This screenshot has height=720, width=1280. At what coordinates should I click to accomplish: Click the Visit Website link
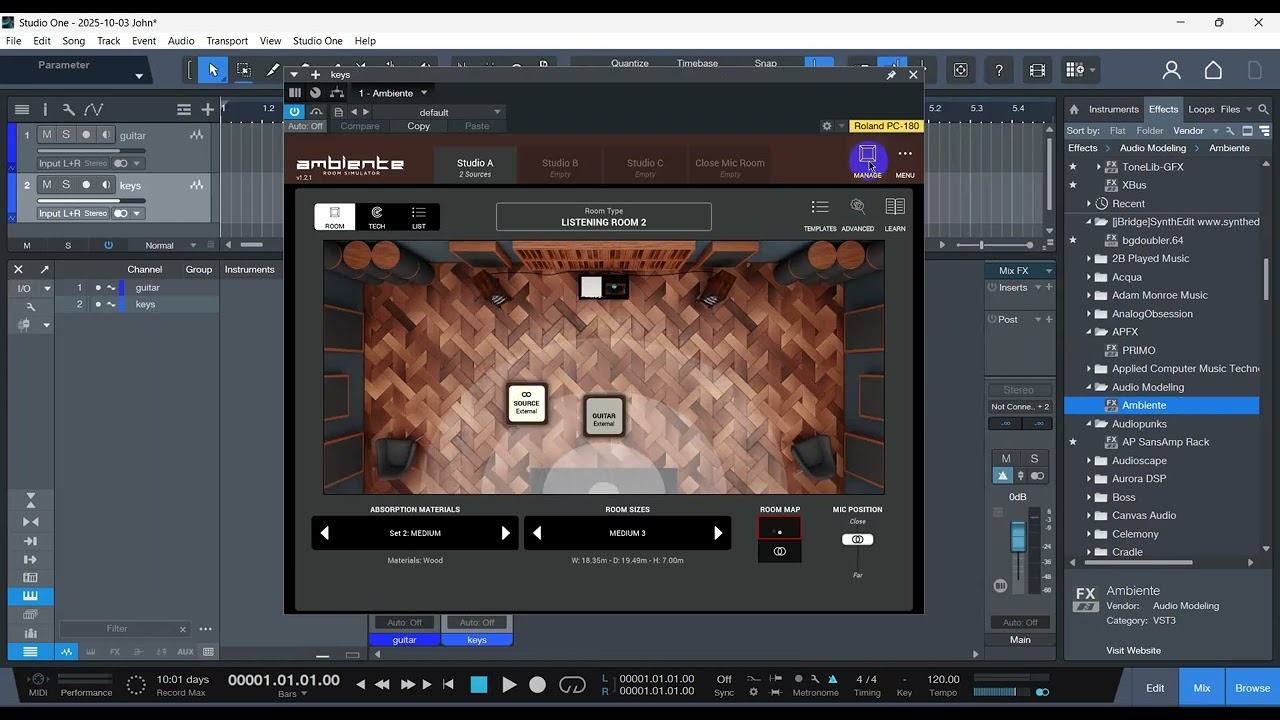point(1133,651)
